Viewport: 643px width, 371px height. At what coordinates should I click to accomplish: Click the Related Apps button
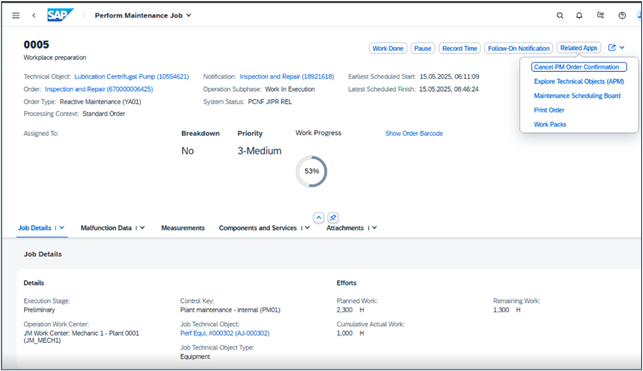point(579,48)
